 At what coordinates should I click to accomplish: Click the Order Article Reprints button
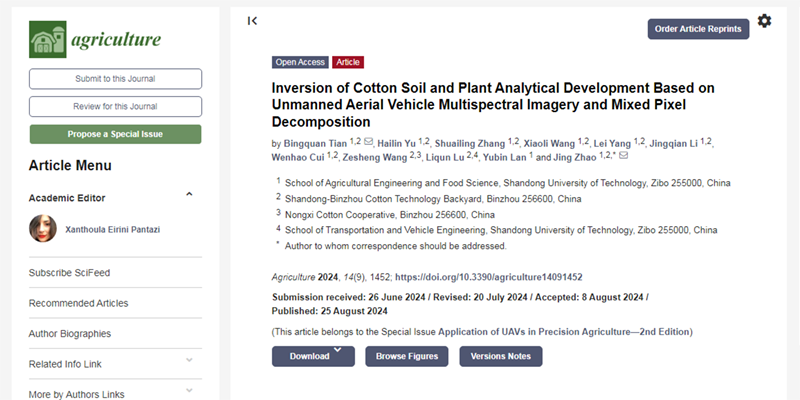click(698, 29)
